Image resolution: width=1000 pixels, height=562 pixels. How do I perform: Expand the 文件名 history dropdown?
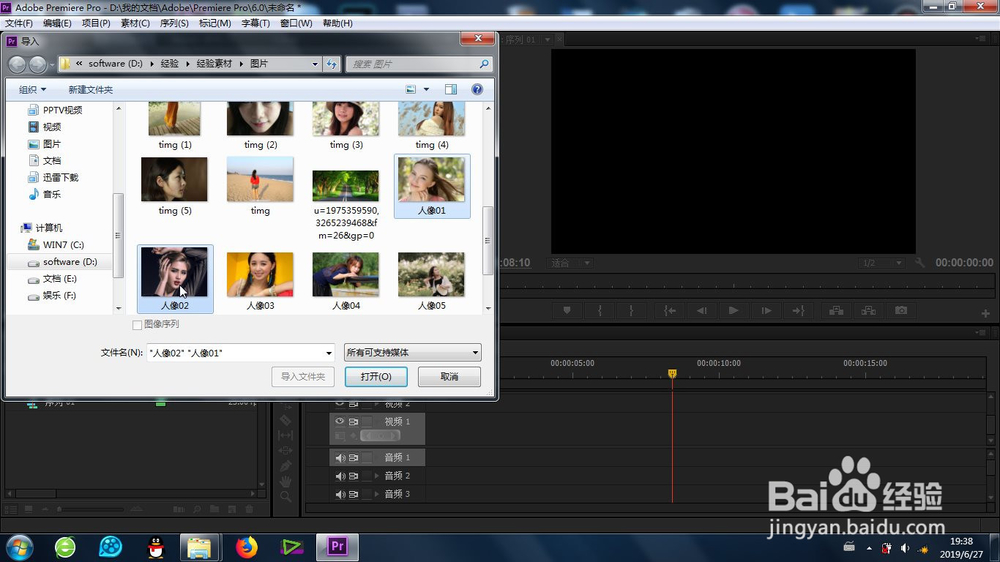coord(329,353)
